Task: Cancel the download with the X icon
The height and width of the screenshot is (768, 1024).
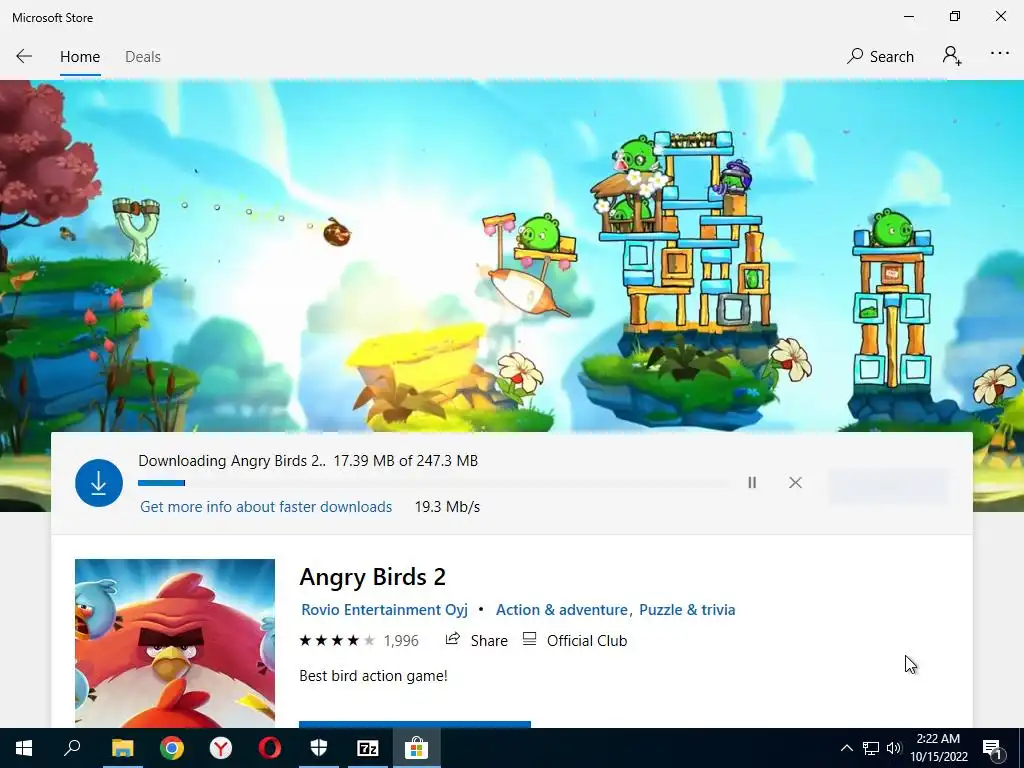Action: 795,483
